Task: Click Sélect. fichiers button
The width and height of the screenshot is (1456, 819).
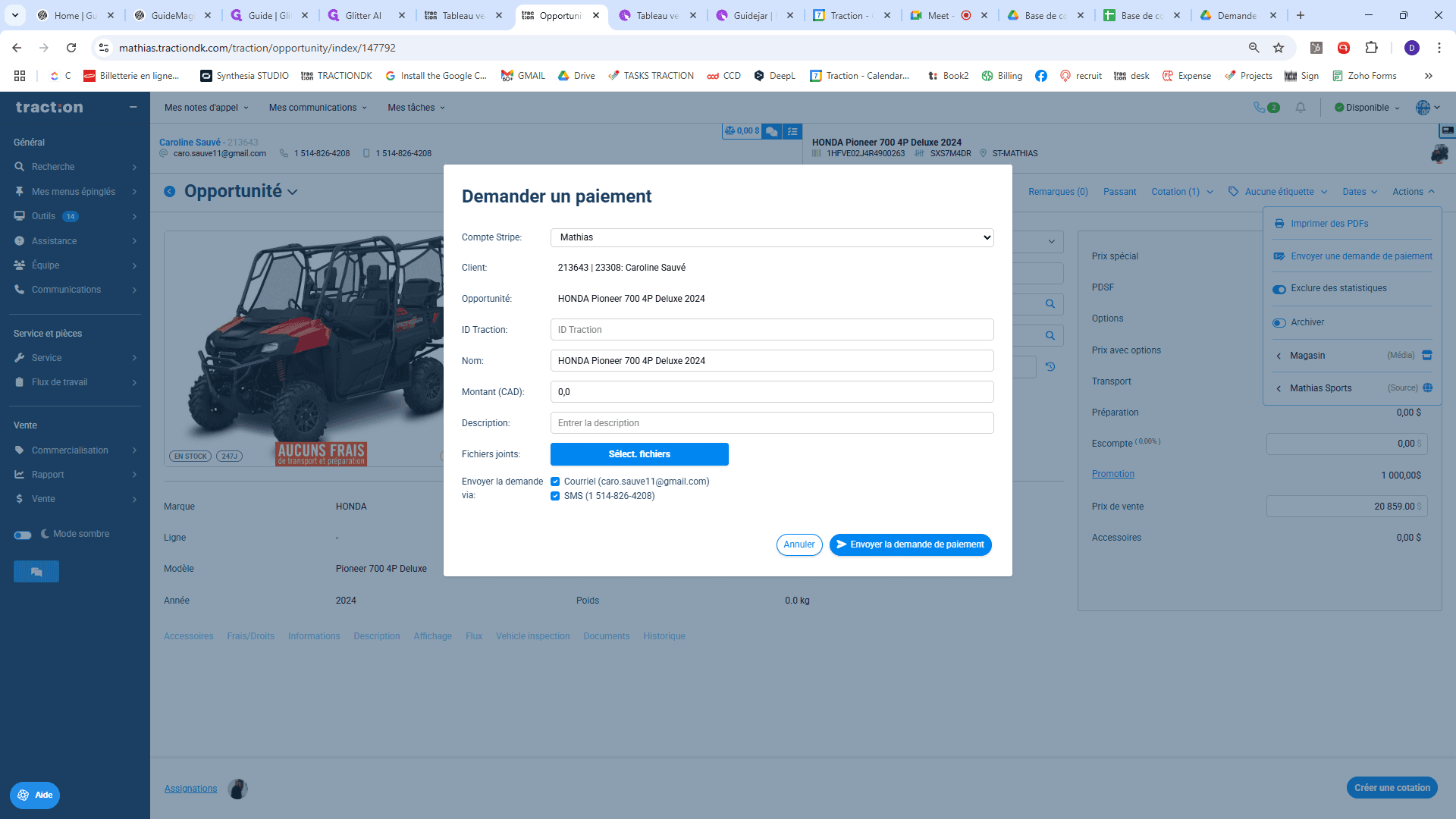Action: click(x=639, y=454)
